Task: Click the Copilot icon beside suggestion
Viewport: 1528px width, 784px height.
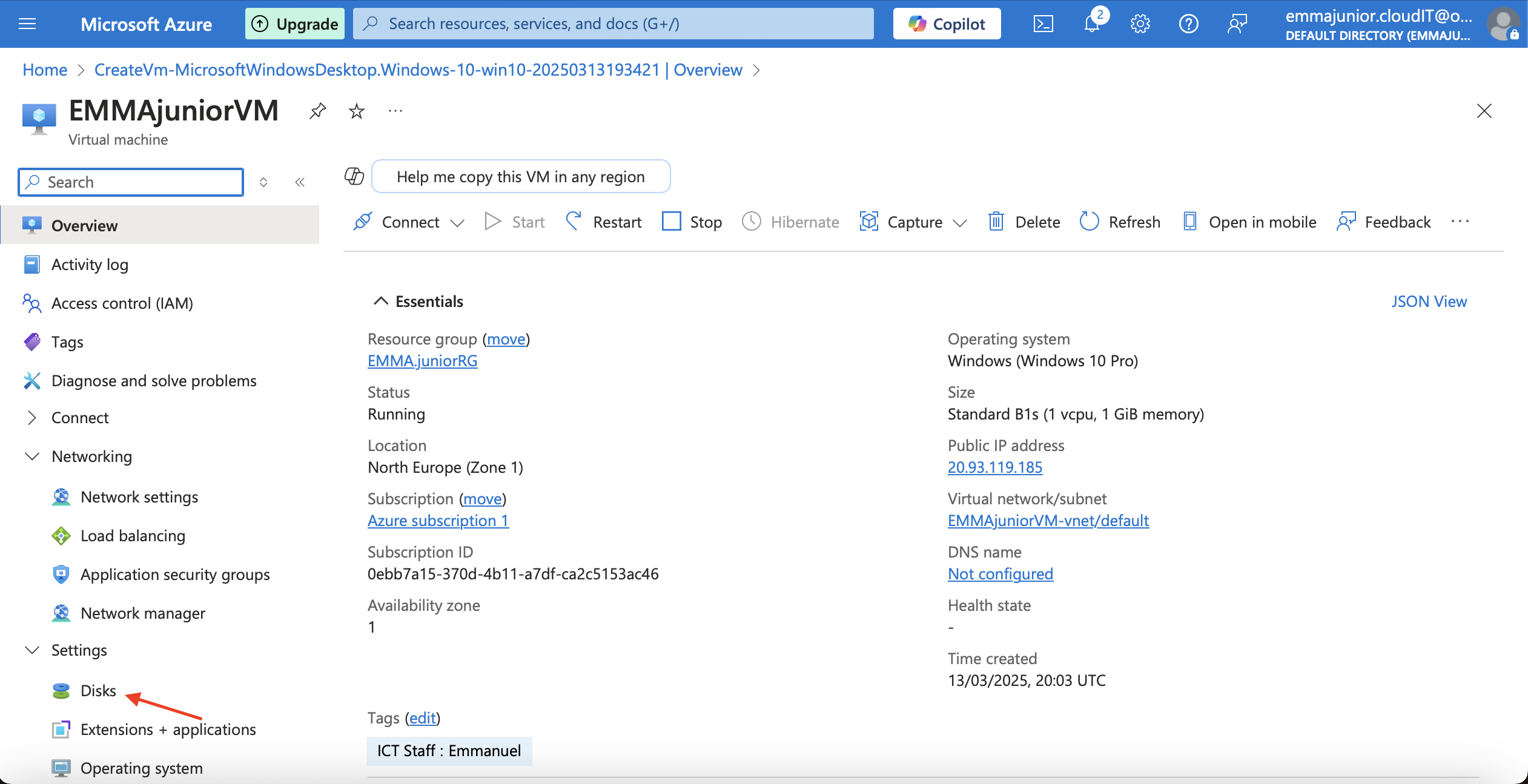Action: [x=354, y=176]
